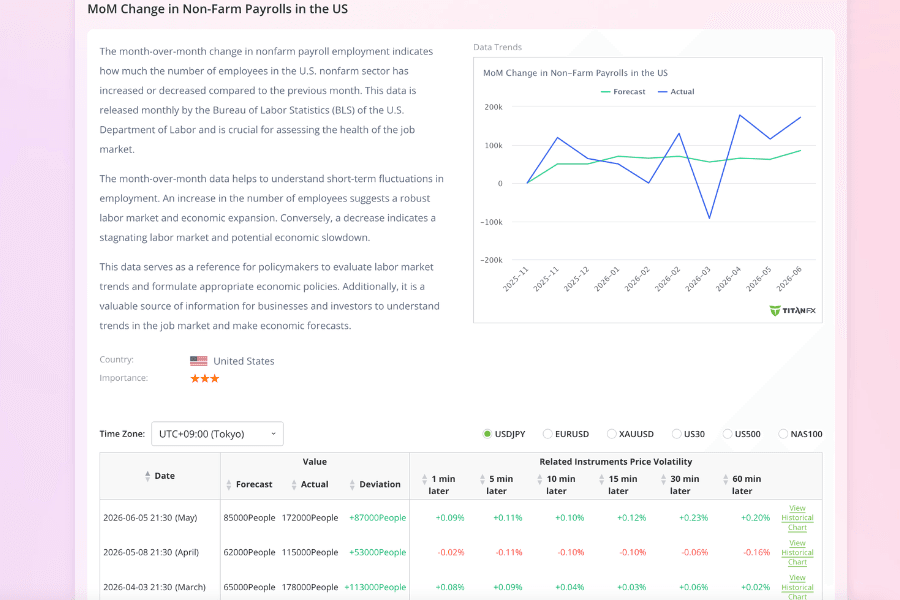Click the United States flag icon
This screenshot has height=600, width=900.
pyautogui.click(x=199, y=361)
